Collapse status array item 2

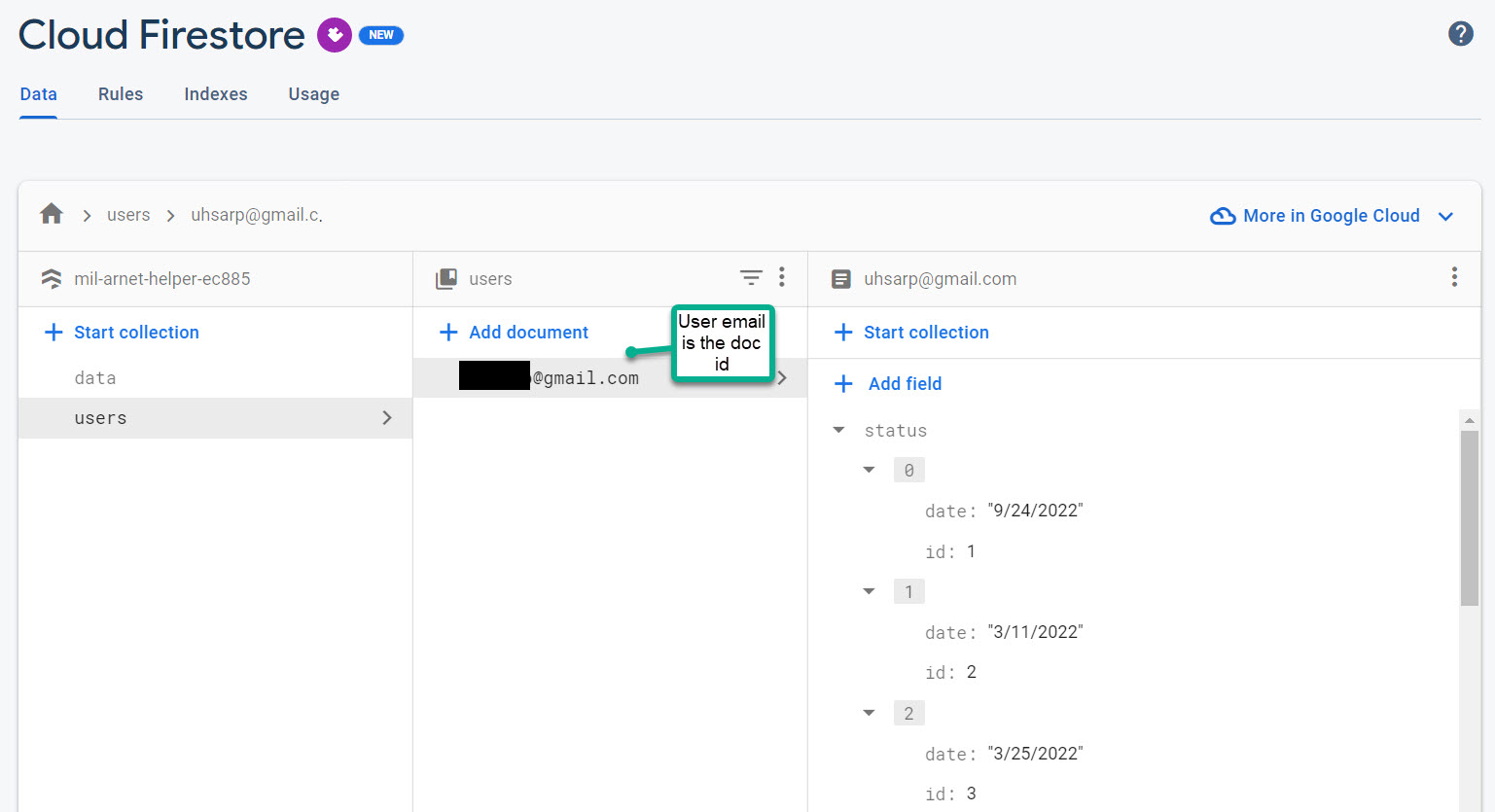[x=869, y=713]
